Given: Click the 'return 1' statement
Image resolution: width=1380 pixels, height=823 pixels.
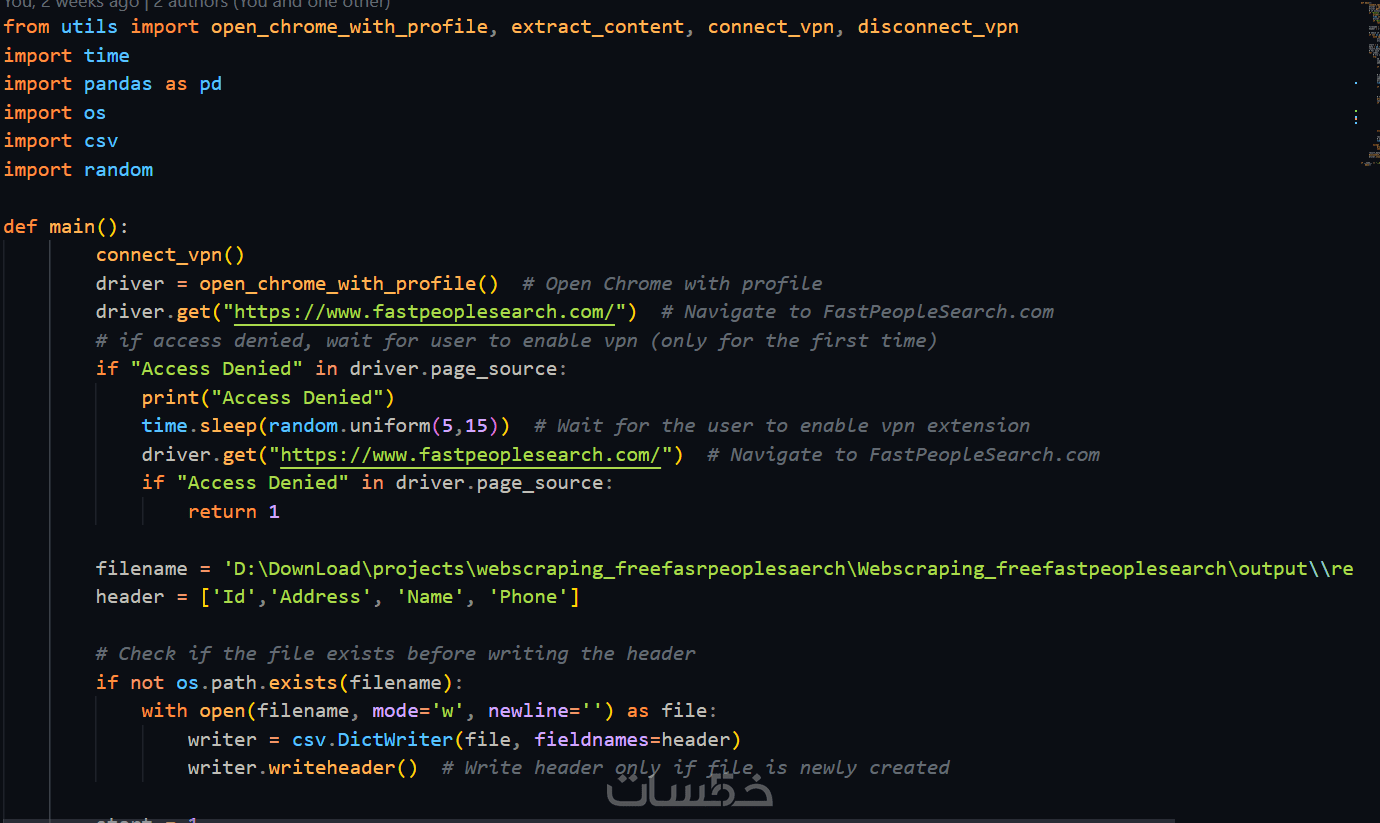Looking at the screenshot, I should pos(234,512).
